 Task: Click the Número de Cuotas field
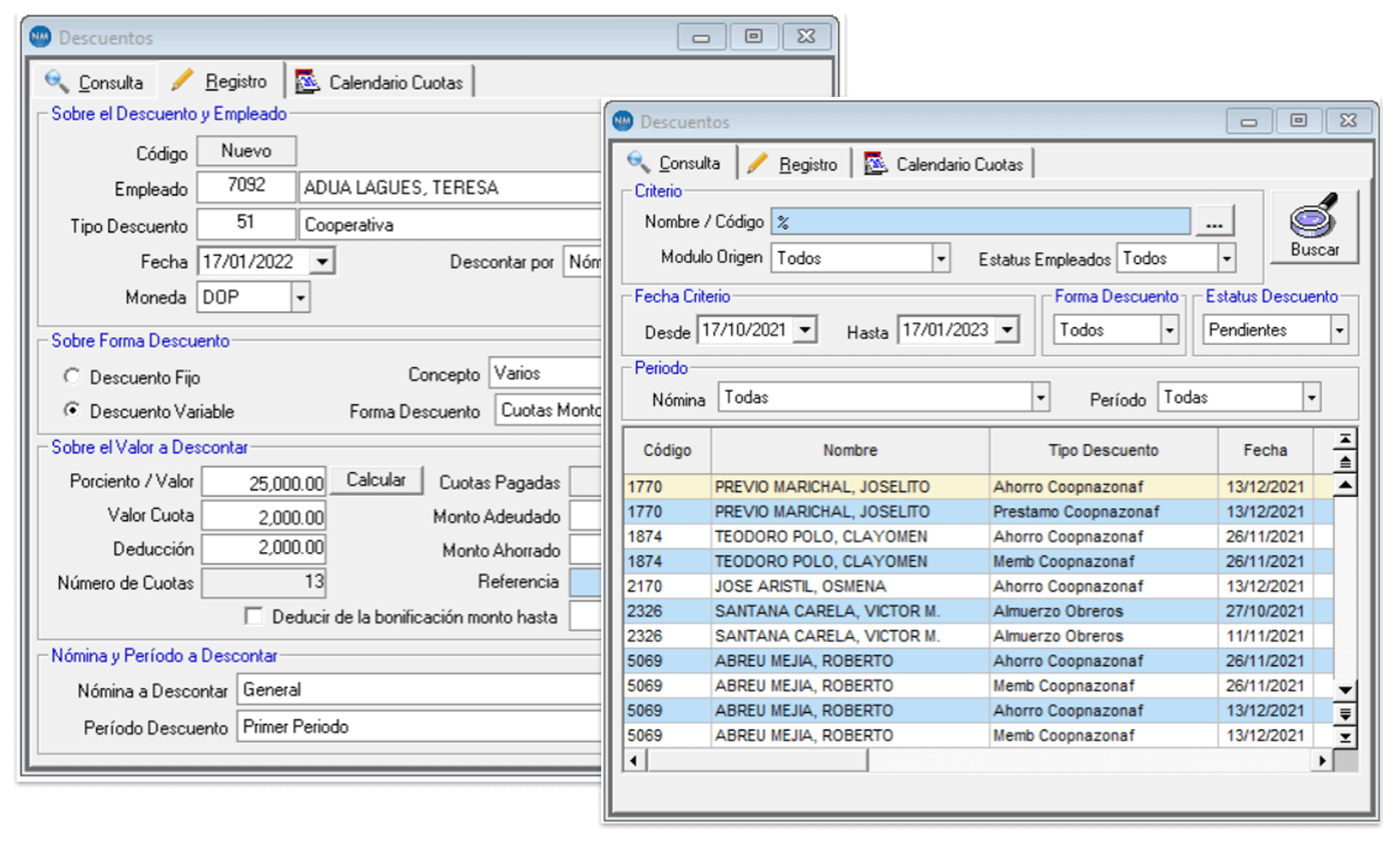[264, 583]
